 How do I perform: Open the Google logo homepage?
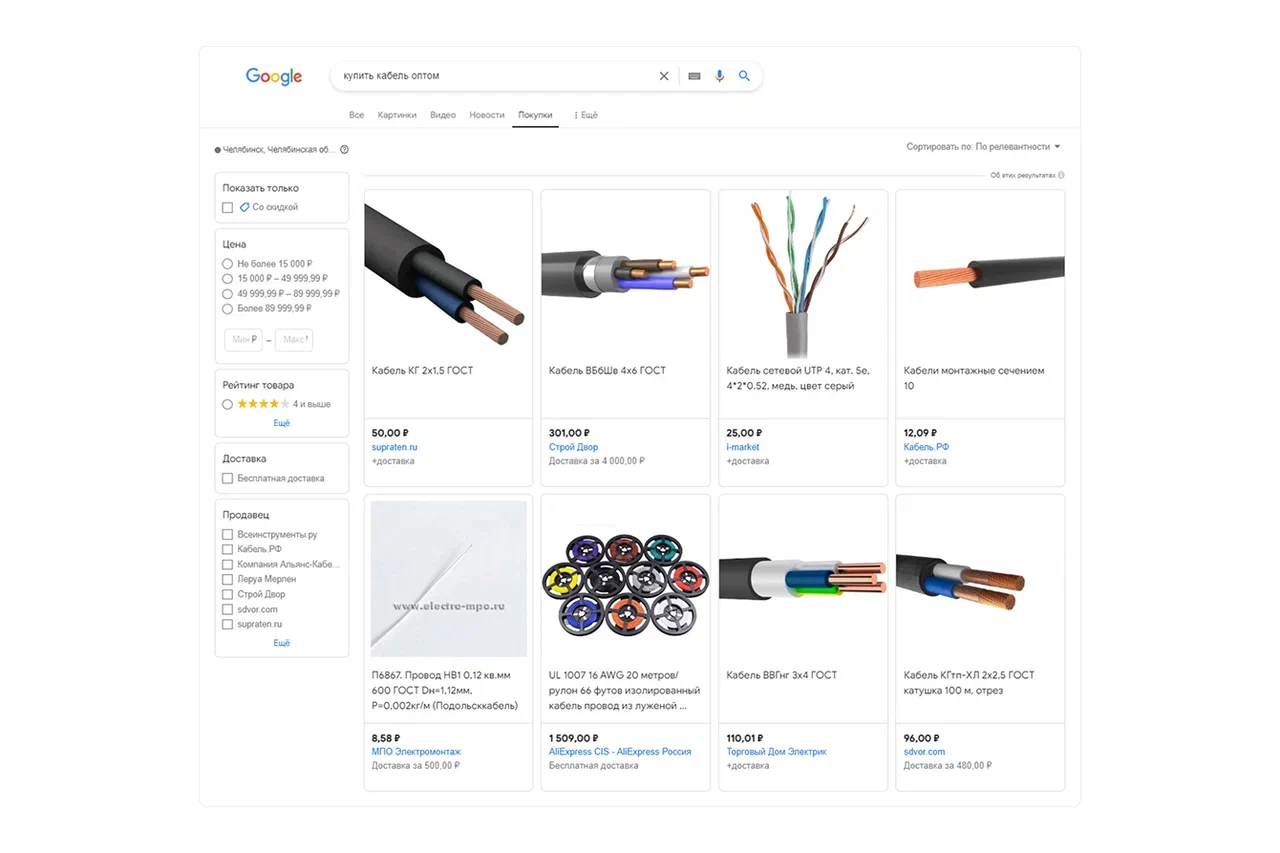pos(274,77)
